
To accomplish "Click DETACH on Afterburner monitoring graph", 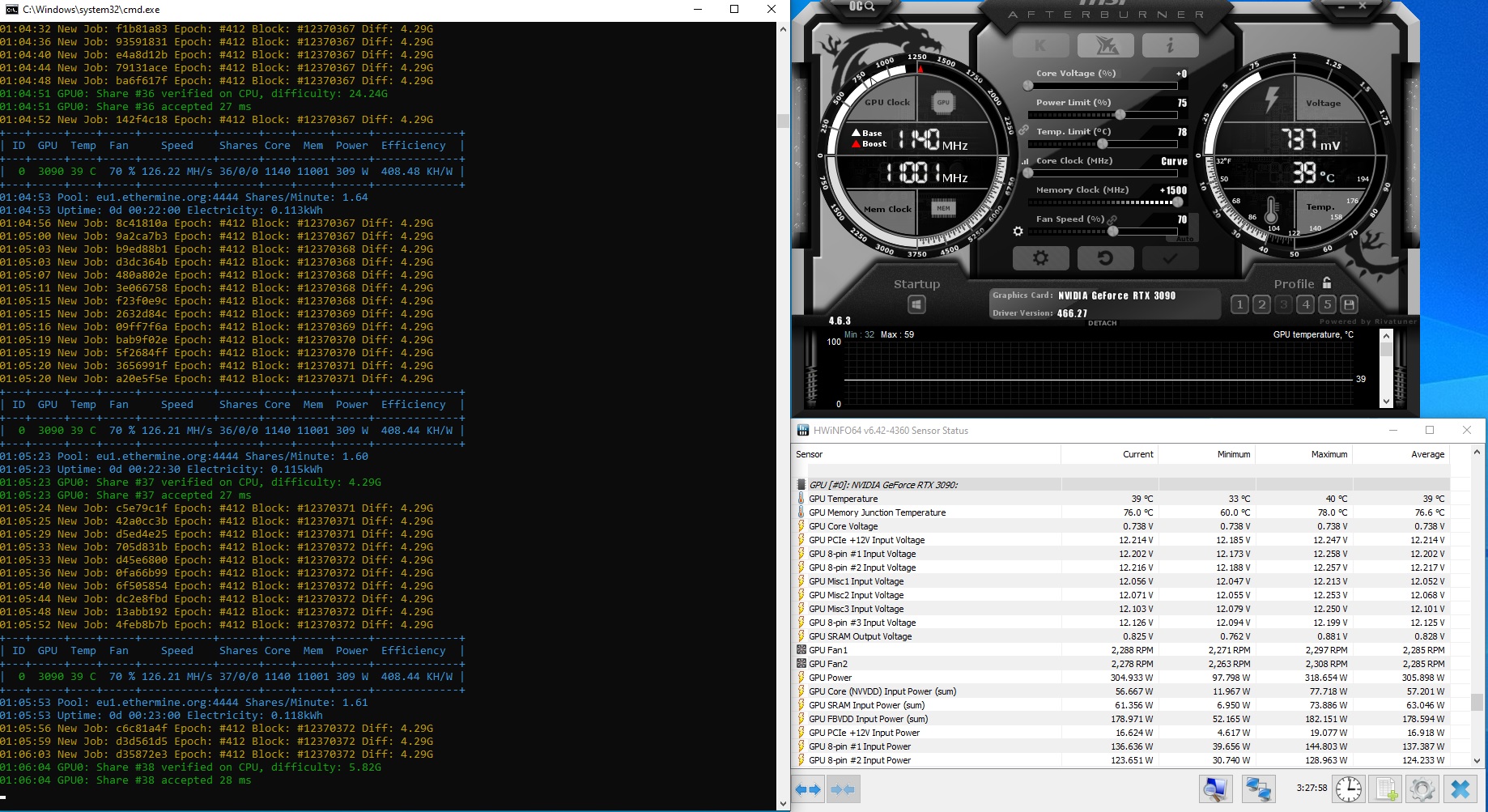I will (1102, 323).
